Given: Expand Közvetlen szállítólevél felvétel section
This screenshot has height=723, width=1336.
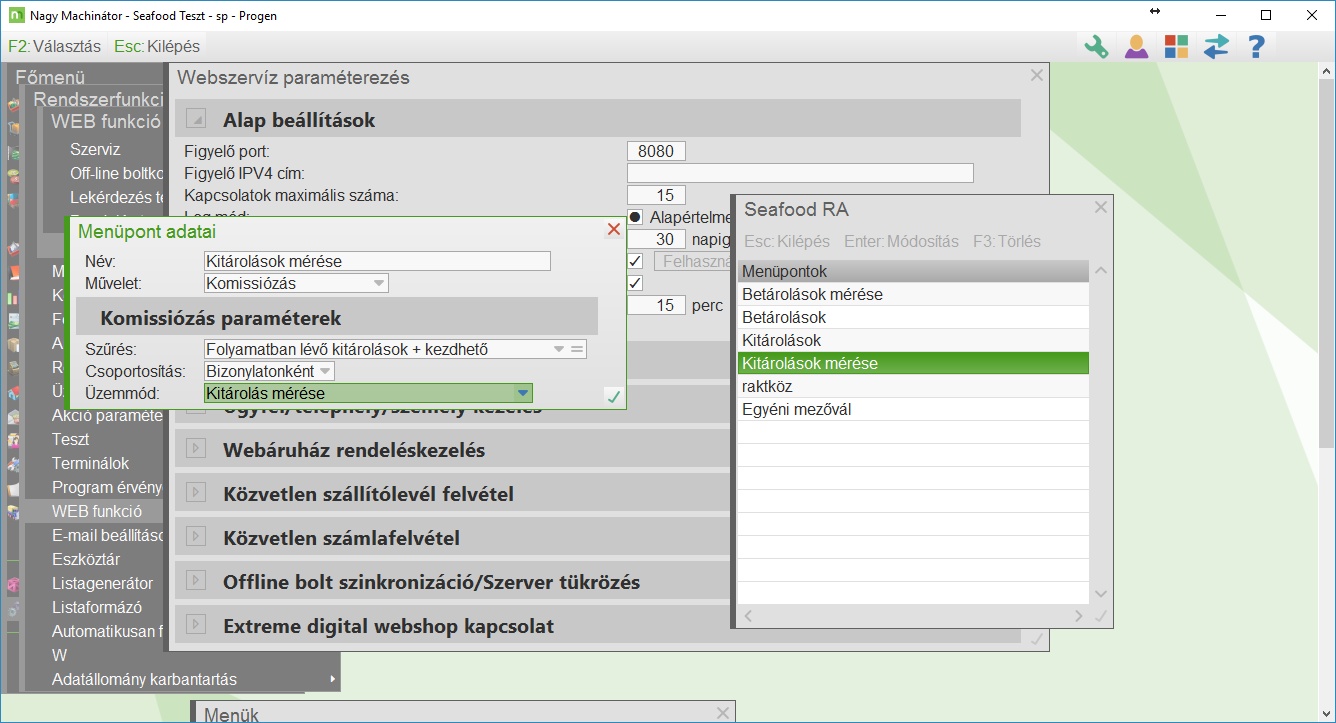Looking at the screenshot, I should (x=196, y=494).
